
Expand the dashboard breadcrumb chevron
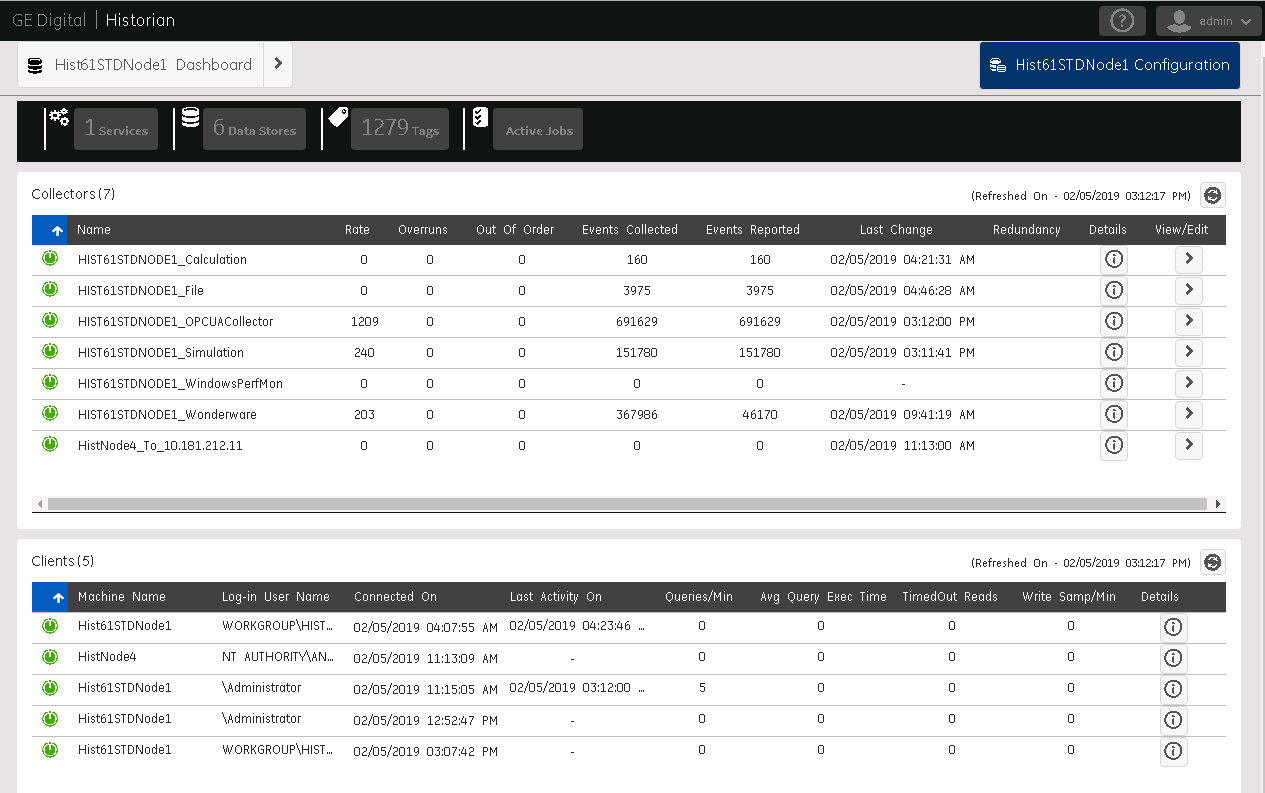coord(278,64)
